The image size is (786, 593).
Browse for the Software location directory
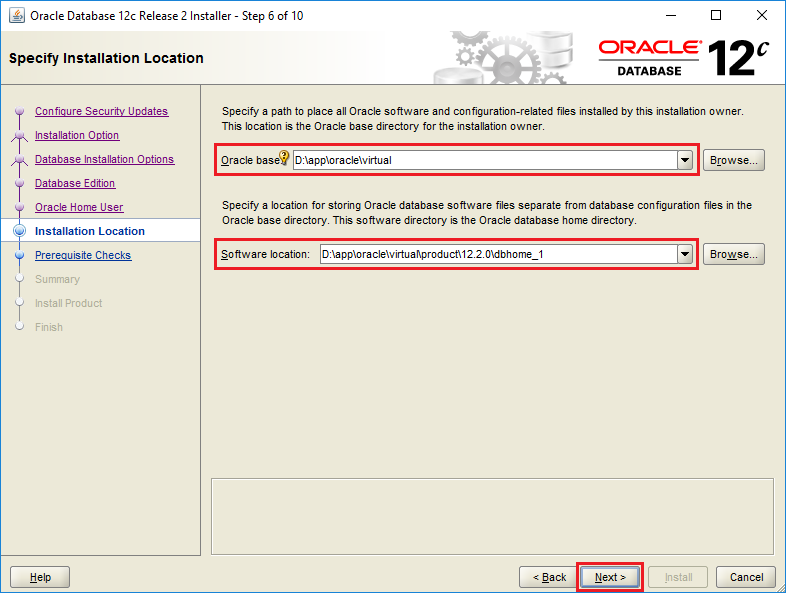click(x=733, y=254)
